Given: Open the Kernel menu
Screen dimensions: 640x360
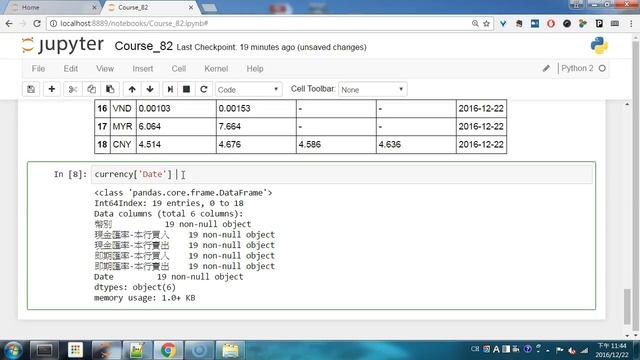Looking at the screenshot, I should click(216, 69).
